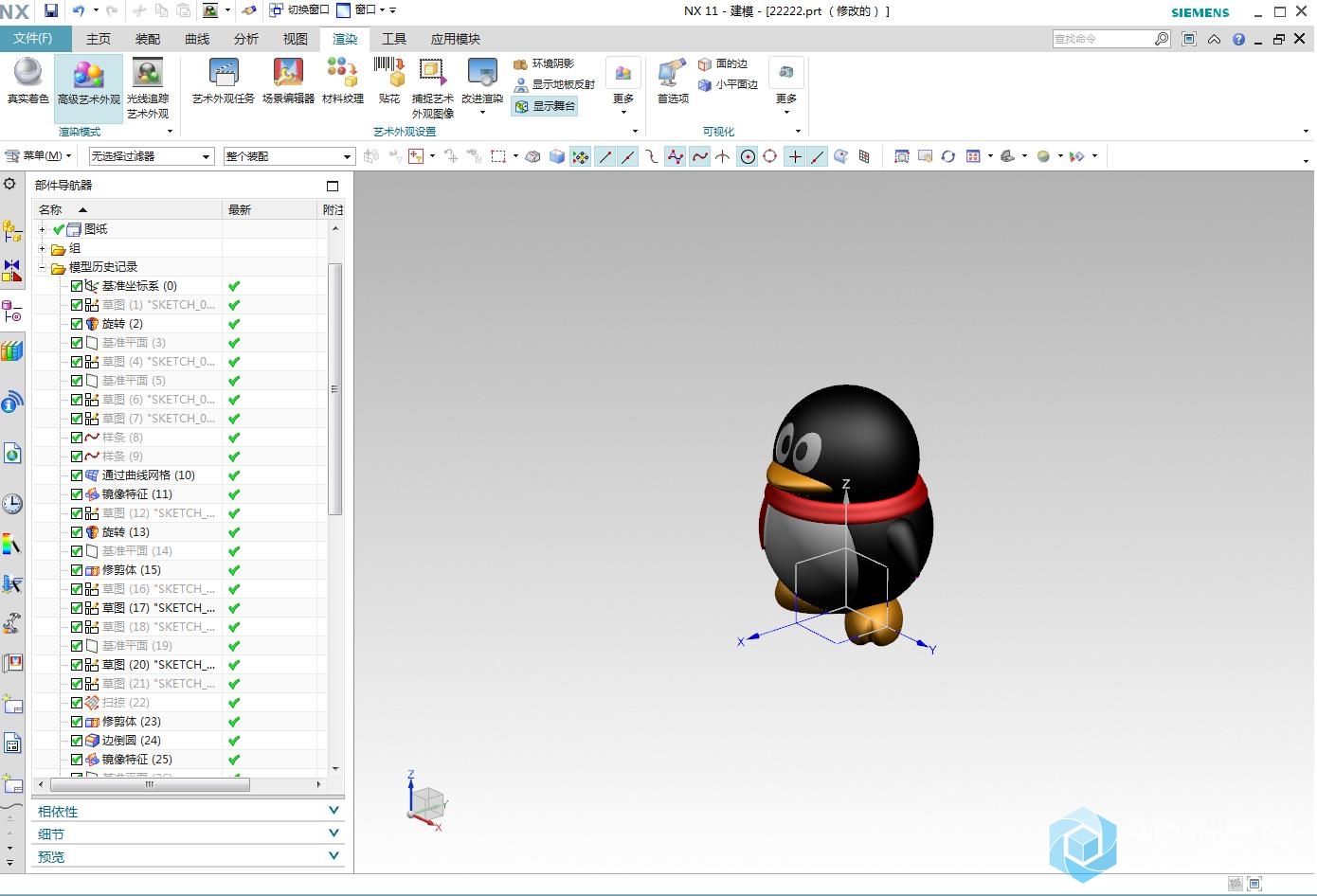Open the history clock sidebar tab

pos(11,503)
